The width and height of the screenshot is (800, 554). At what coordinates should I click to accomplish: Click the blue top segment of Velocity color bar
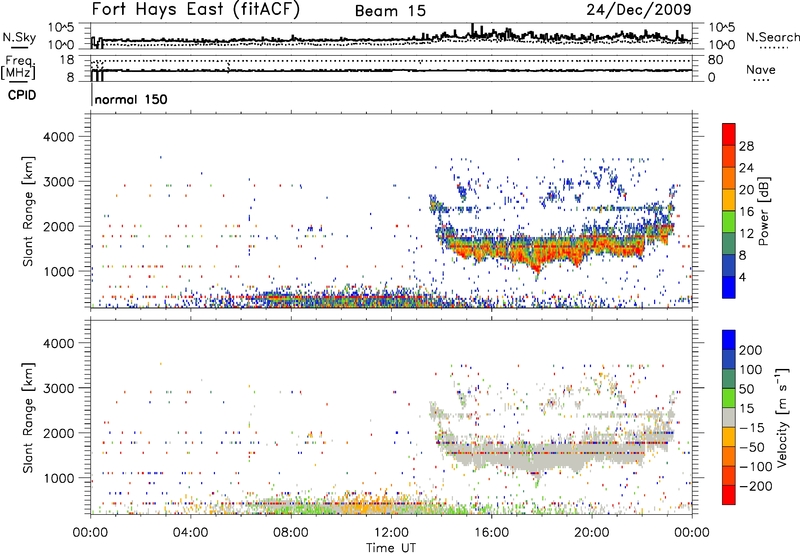point(729,340)
